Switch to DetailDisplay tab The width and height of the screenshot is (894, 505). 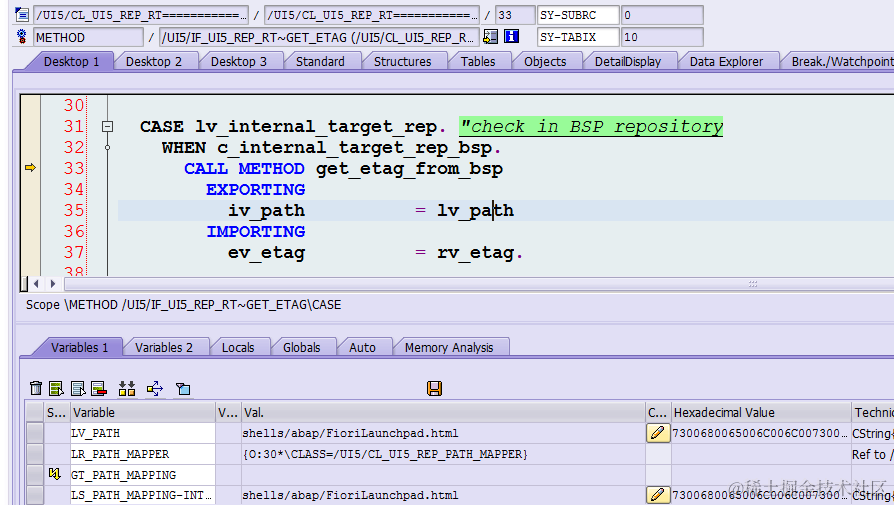tap(627, 62)
